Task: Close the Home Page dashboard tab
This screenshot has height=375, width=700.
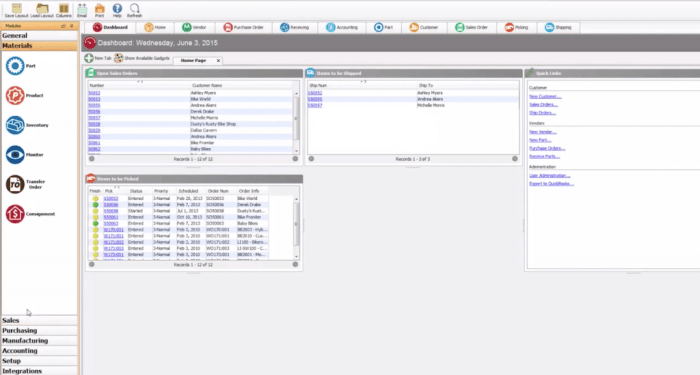Action: (218, 60)
